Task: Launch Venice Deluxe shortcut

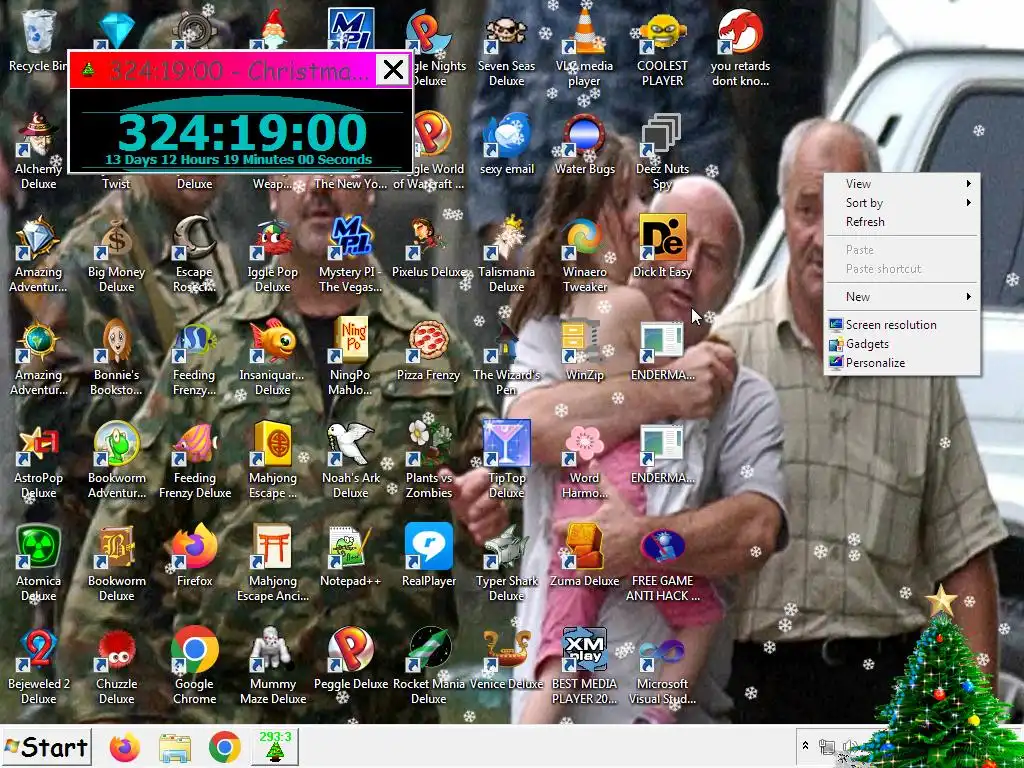Action: click(506, 658)
